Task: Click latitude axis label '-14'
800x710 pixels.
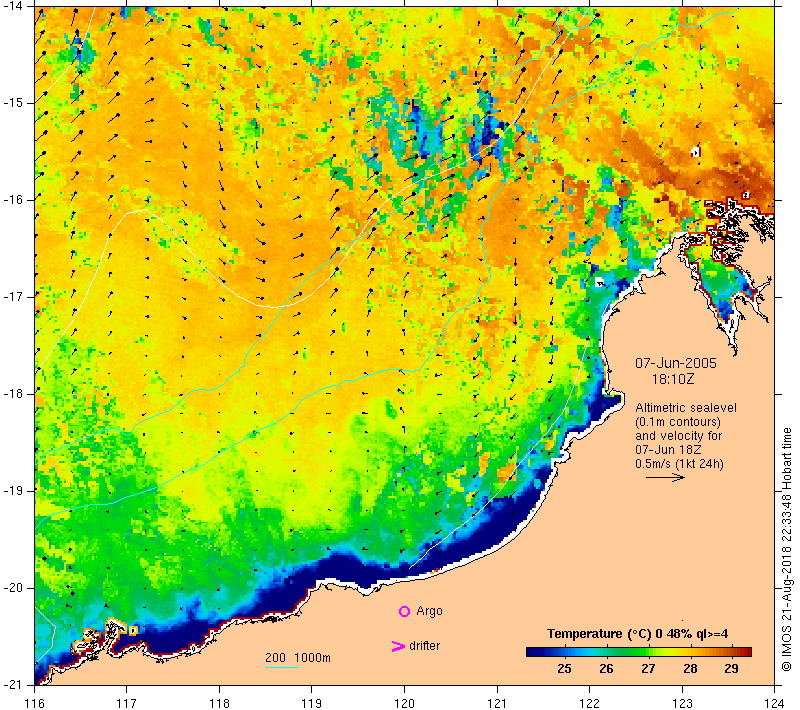Action: pyautogui.click(x=13, y=6)
